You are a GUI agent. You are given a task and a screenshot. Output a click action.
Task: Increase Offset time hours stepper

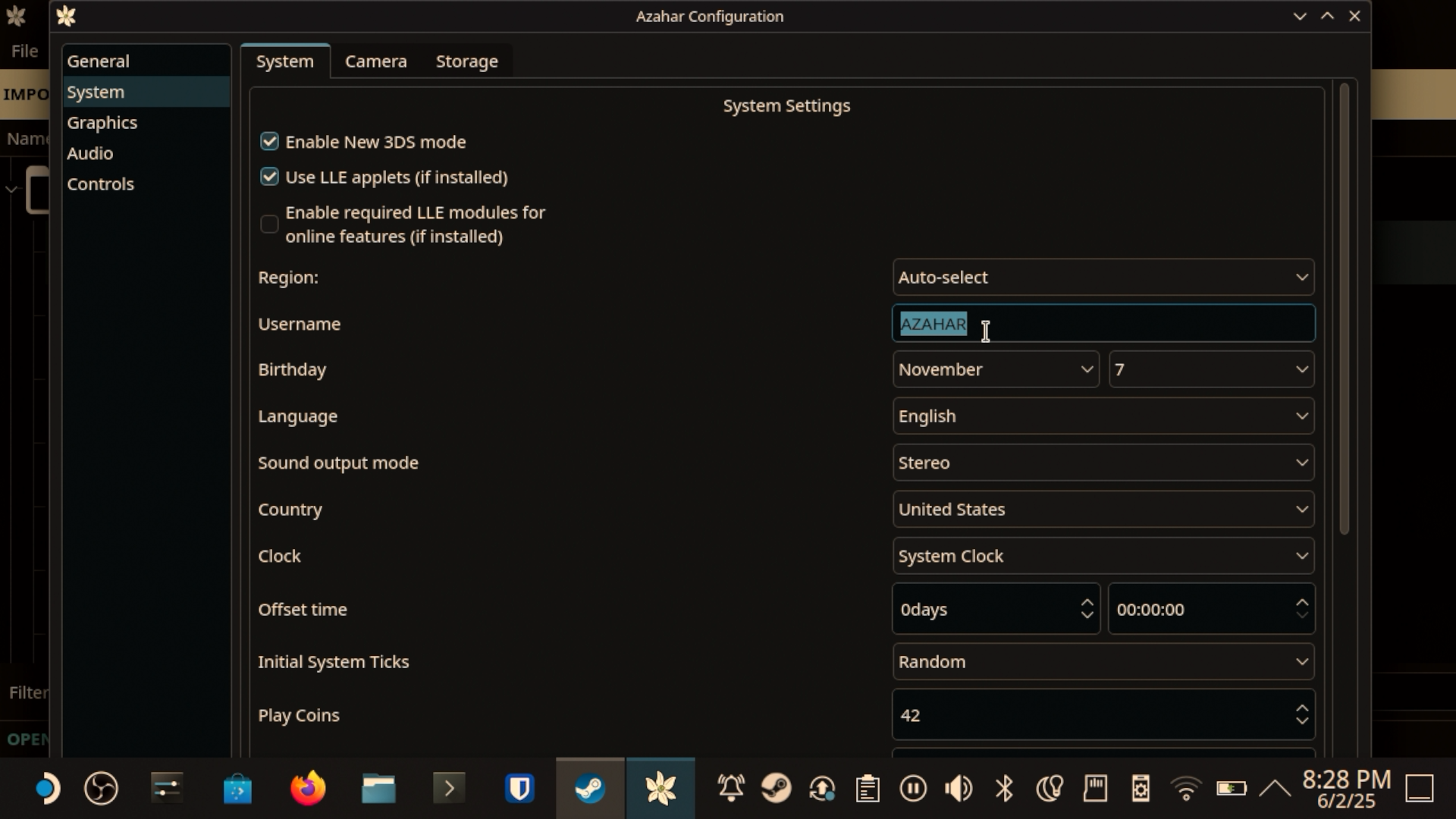click(1302, 602)
